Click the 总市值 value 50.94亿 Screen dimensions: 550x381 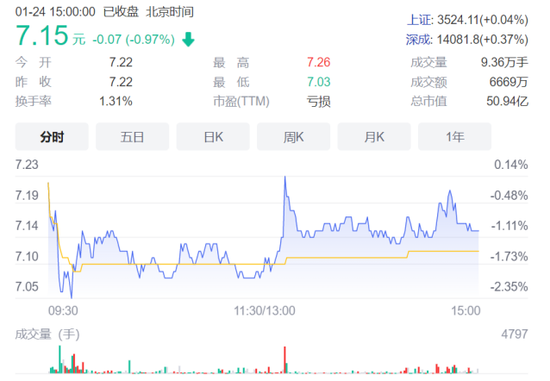(507, 101)
